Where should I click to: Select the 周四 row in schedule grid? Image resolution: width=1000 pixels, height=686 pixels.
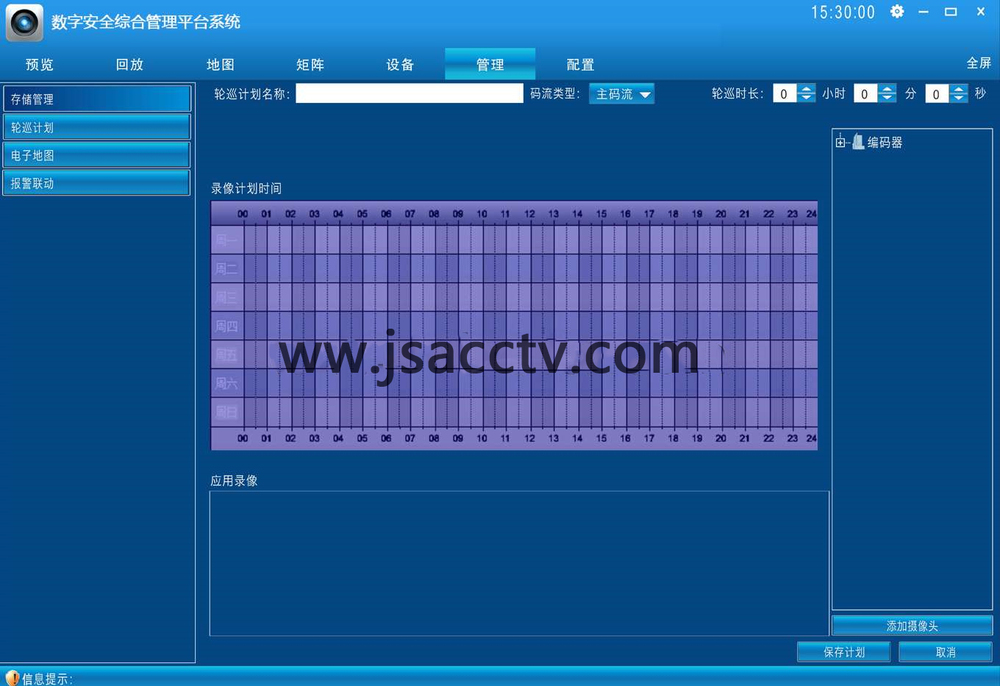coord(514,326)
